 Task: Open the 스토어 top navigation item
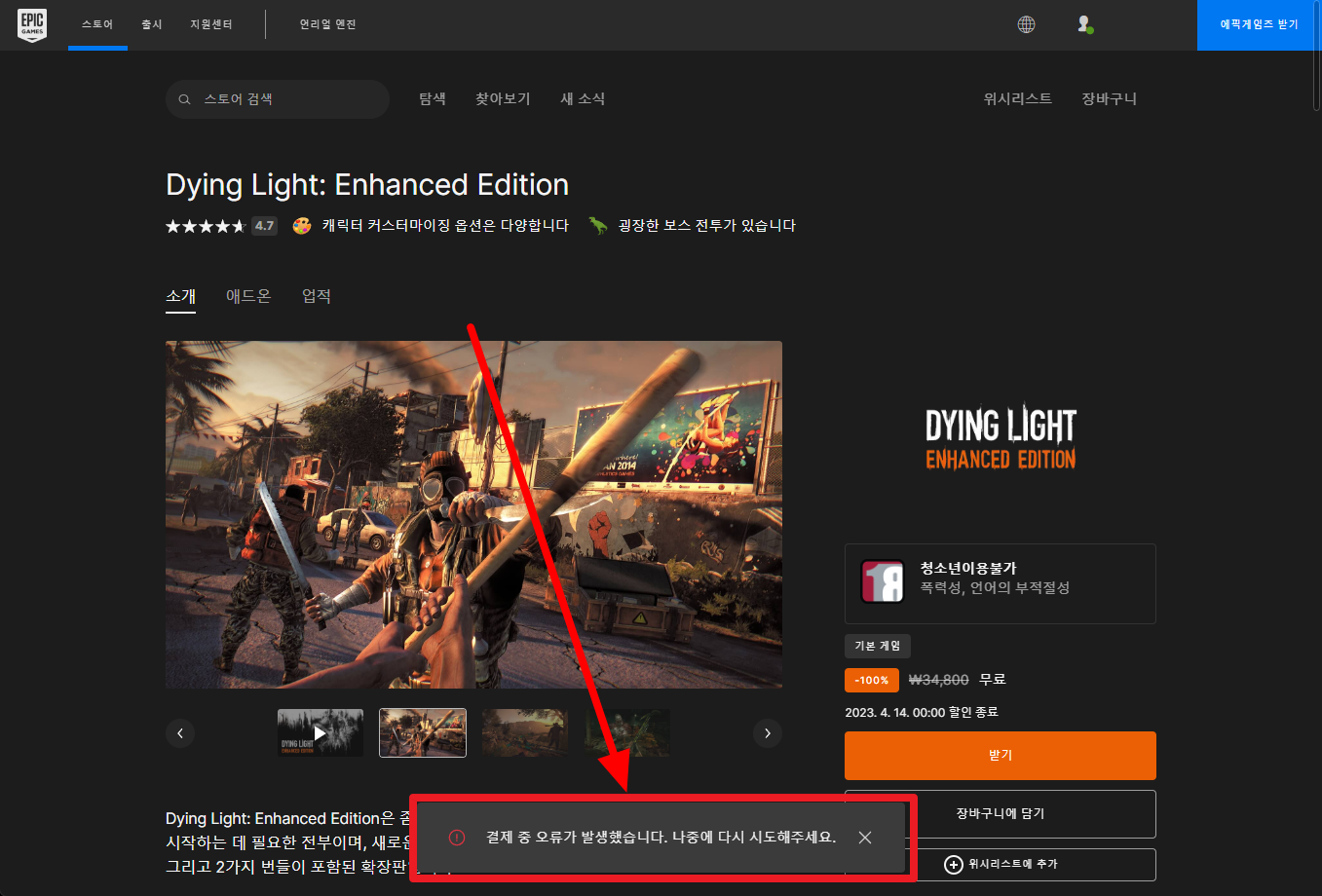(x=97, y=24)
